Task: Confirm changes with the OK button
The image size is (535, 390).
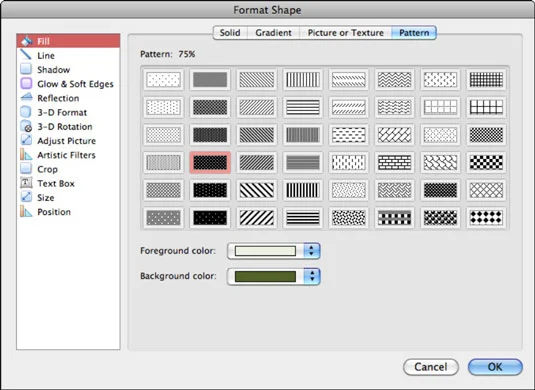Action: click(495, 367)
